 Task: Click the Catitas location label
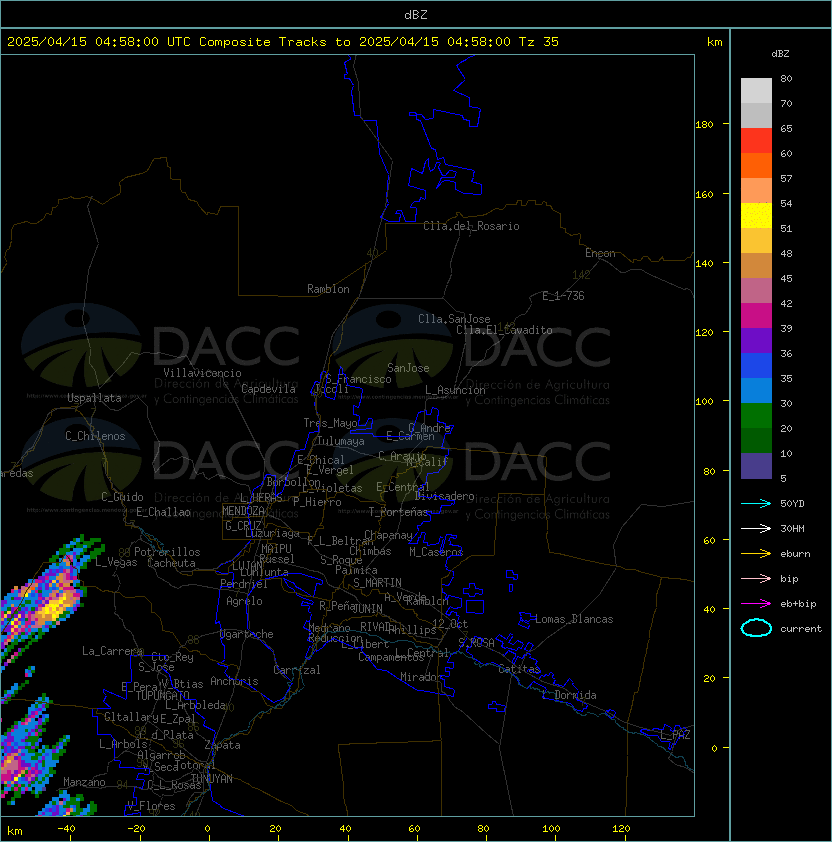coord(519,669)
